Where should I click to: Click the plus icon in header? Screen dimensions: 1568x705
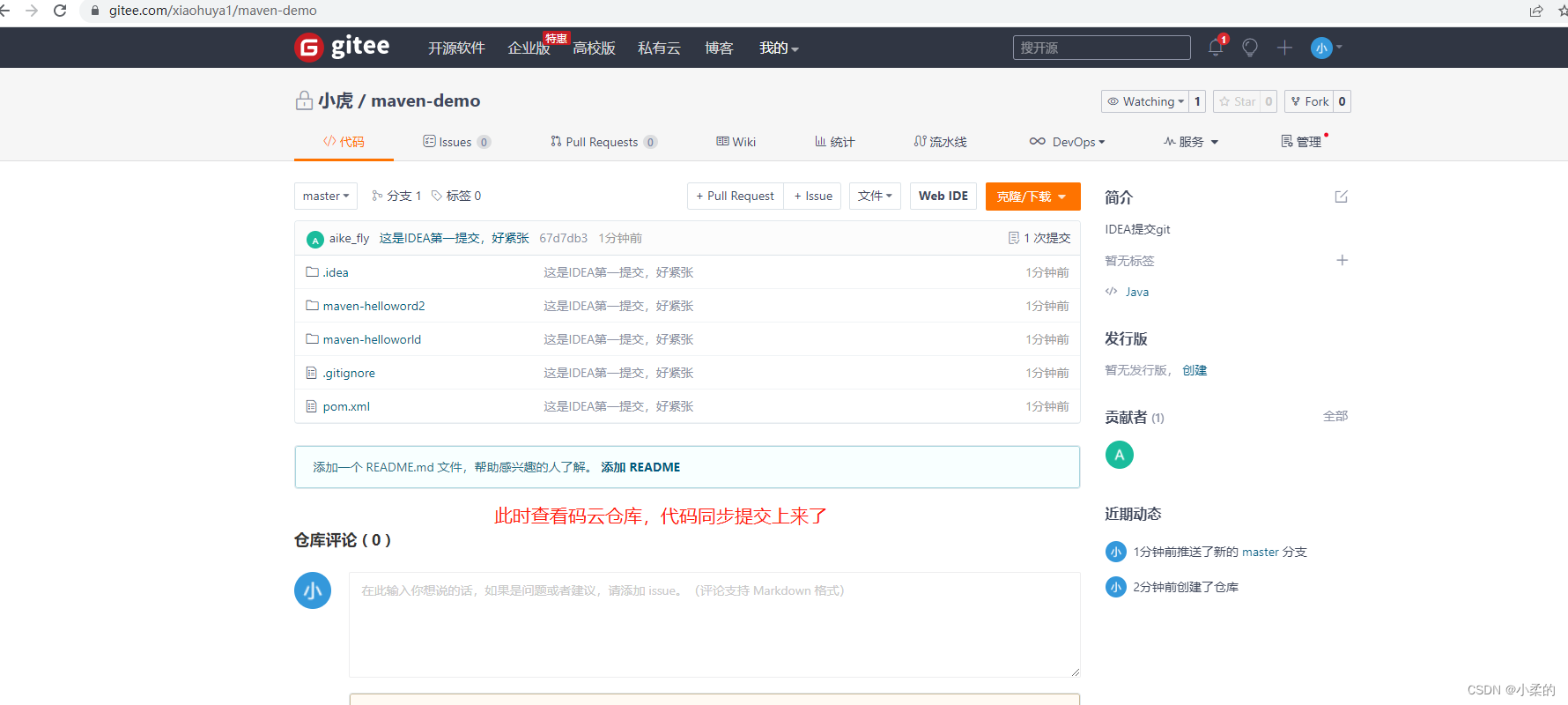1284,48
